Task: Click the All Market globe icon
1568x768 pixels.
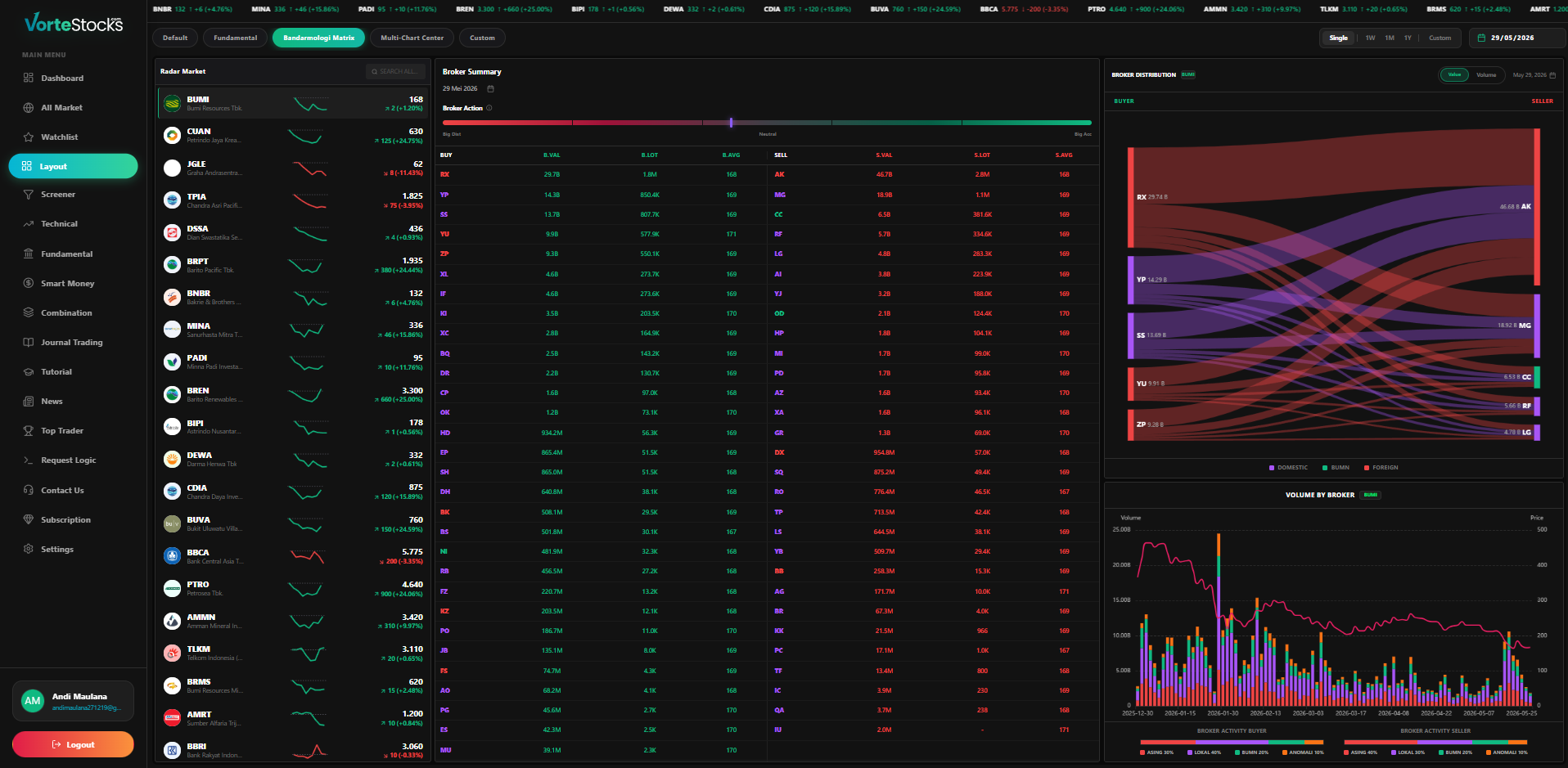Action: pyautogui.click(x=28, y=107)
